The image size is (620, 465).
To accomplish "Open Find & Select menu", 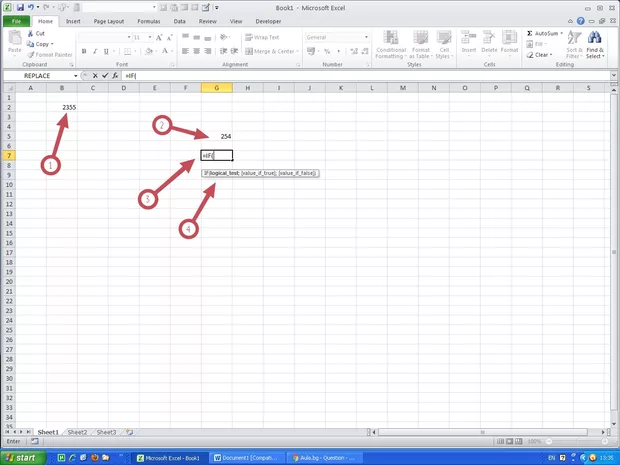I will coord(595,45).
